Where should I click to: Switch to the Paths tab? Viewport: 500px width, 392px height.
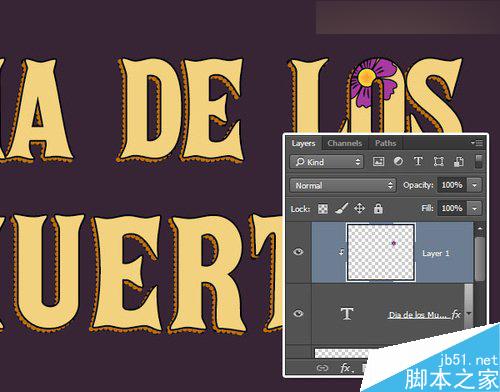point(385,143)
